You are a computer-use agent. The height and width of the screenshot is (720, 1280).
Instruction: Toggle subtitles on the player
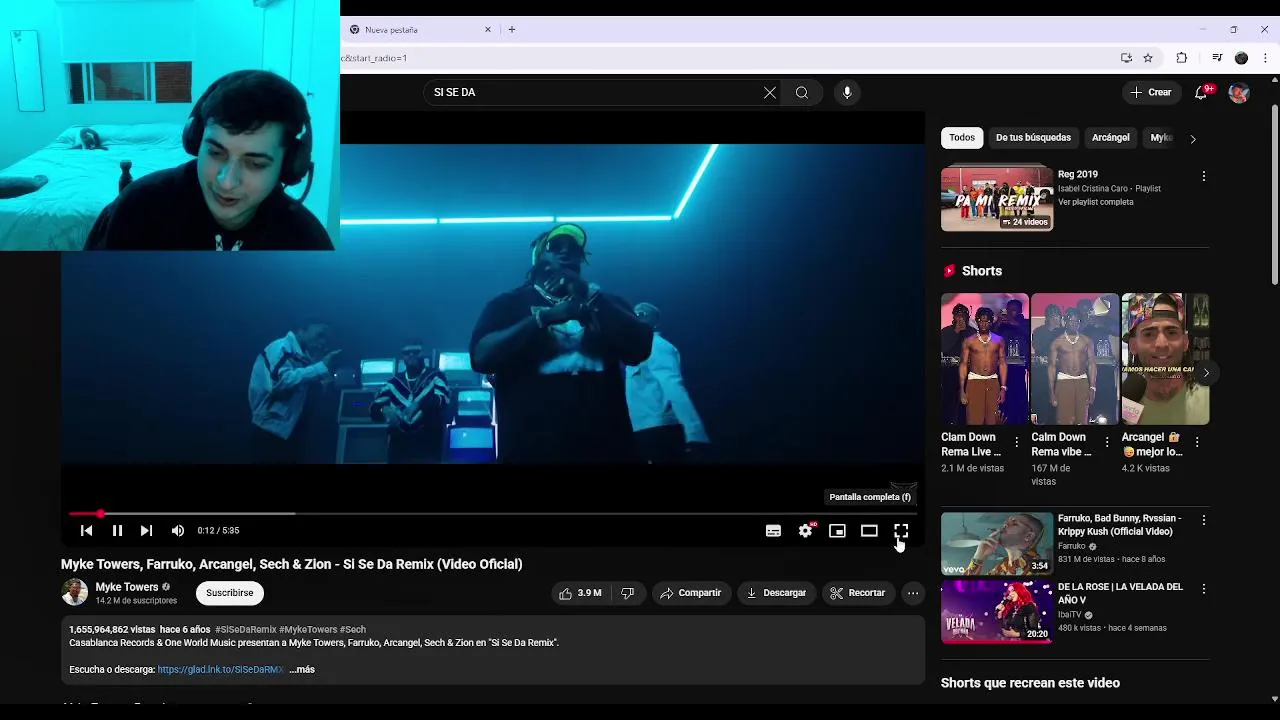point(773,531)
